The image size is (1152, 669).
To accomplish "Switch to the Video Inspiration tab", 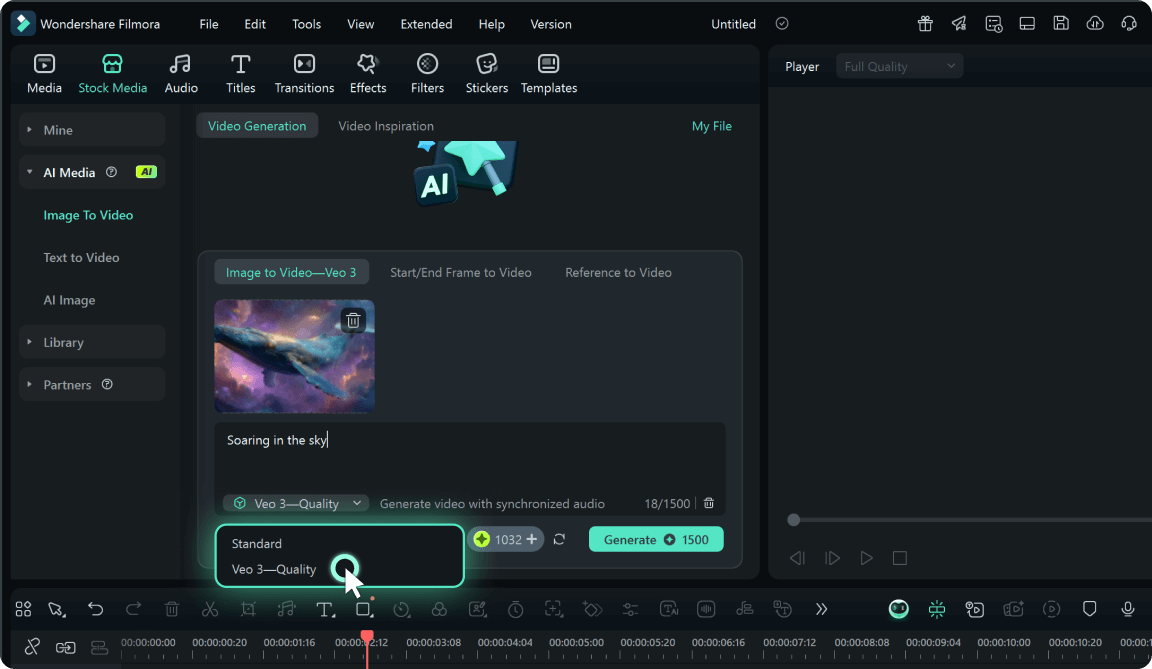I will (x=386, y=126).
